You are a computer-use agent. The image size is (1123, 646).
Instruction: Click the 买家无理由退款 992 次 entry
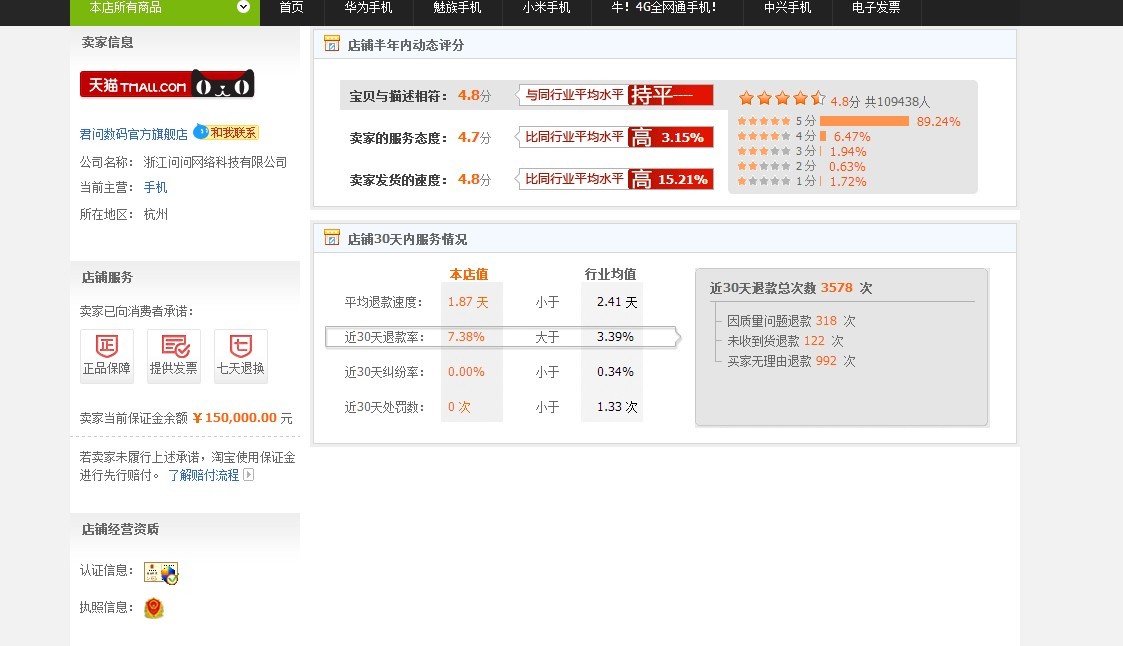click(x=791, y=361)
